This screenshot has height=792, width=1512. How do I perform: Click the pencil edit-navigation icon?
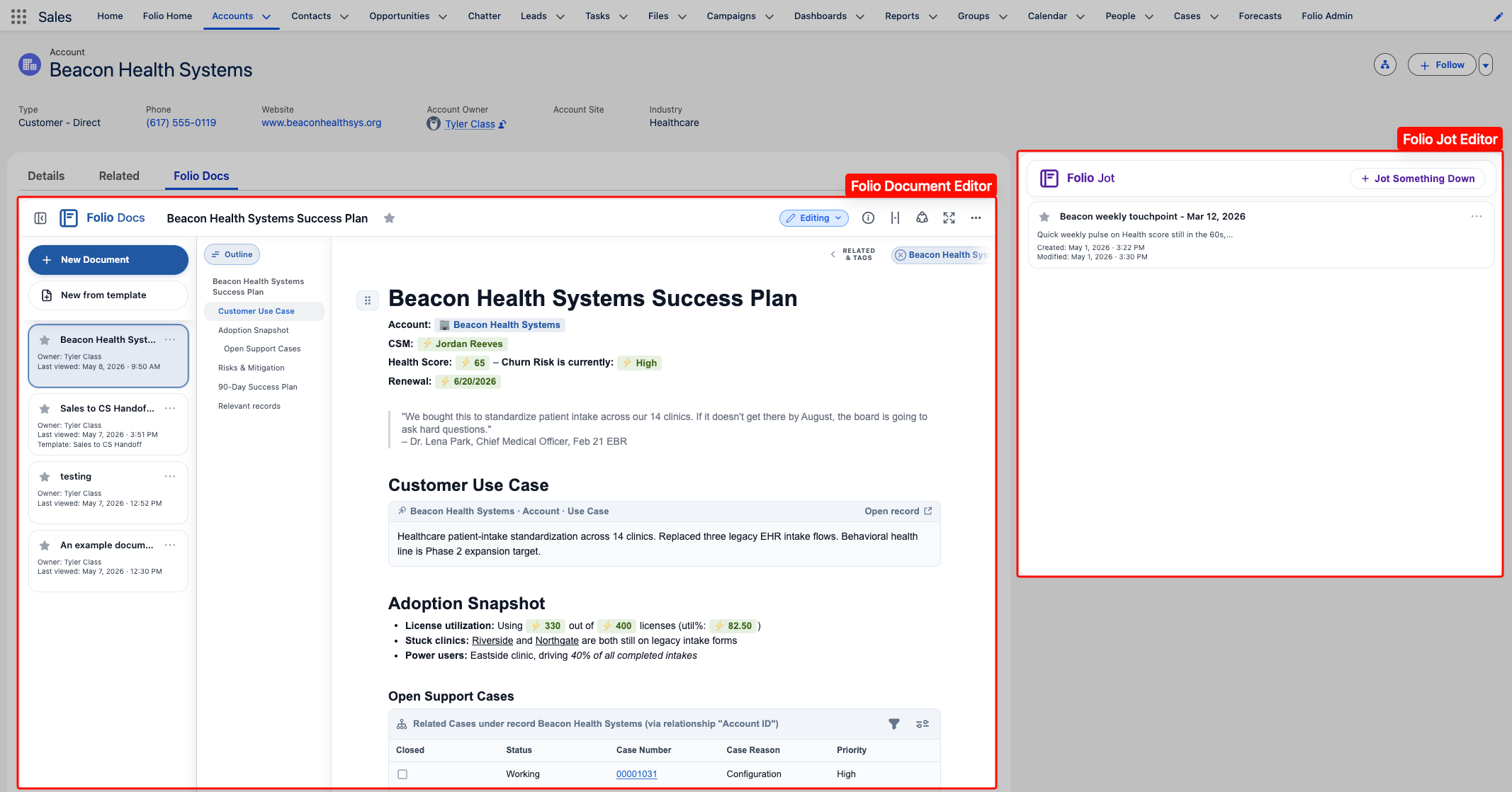pos(1498,16)
